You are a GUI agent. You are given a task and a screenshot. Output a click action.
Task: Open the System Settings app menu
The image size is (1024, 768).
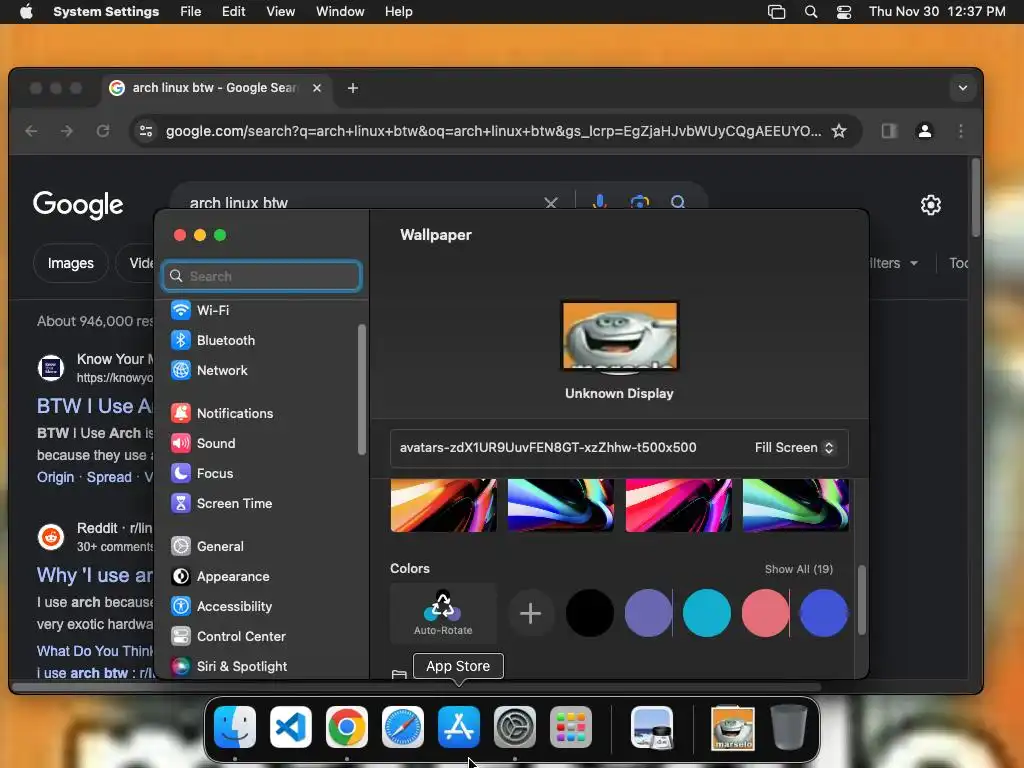tap(106, 12)
